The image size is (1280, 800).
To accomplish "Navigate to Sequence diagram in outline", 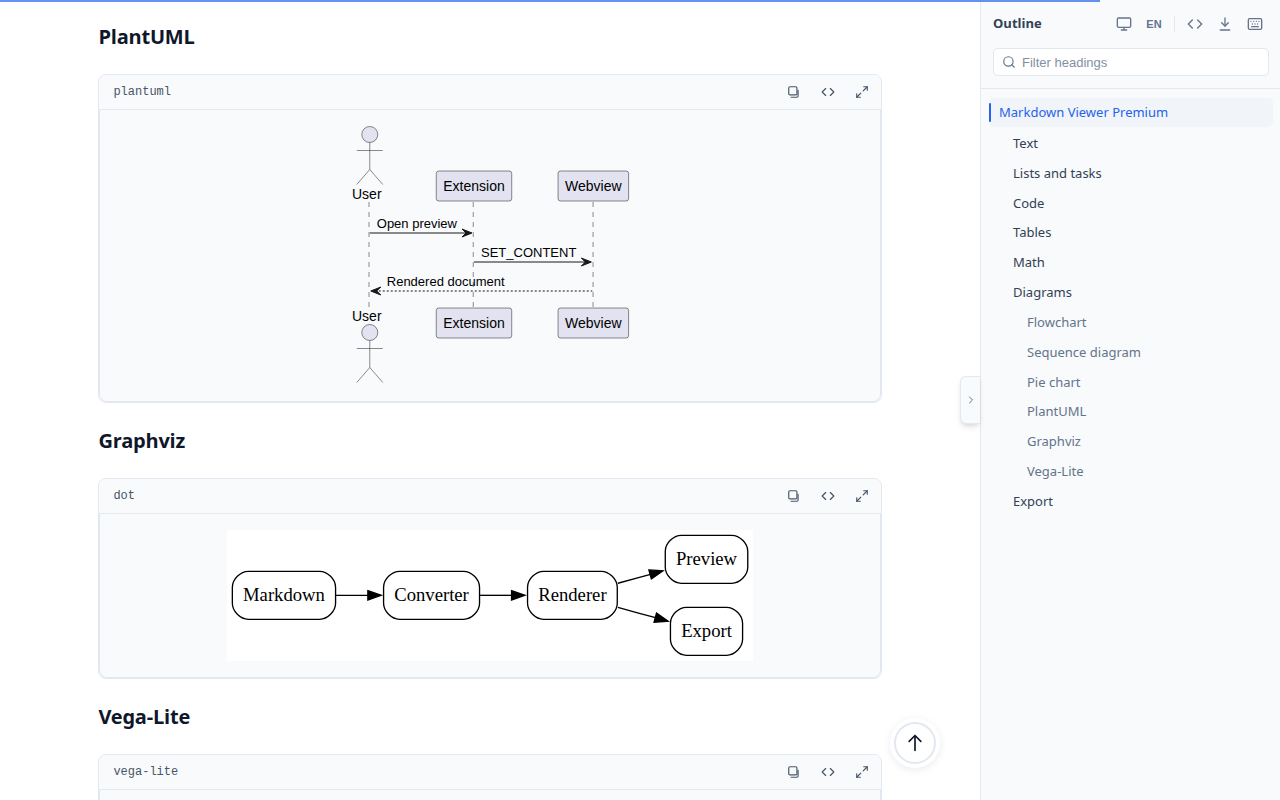I will click(1083, 352).
